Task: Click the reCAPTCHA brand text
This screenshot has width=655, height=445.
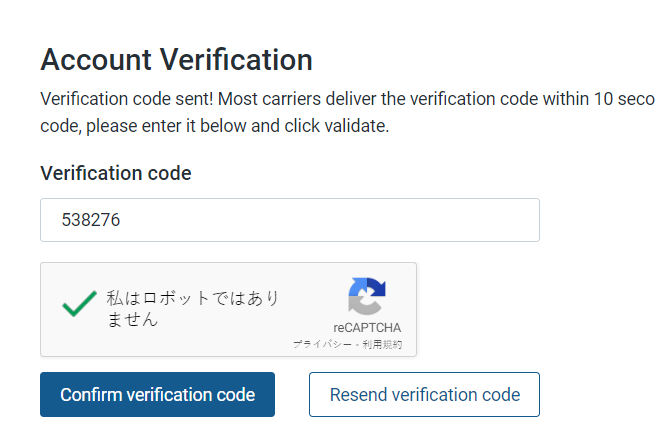Action: coord(367,328)
